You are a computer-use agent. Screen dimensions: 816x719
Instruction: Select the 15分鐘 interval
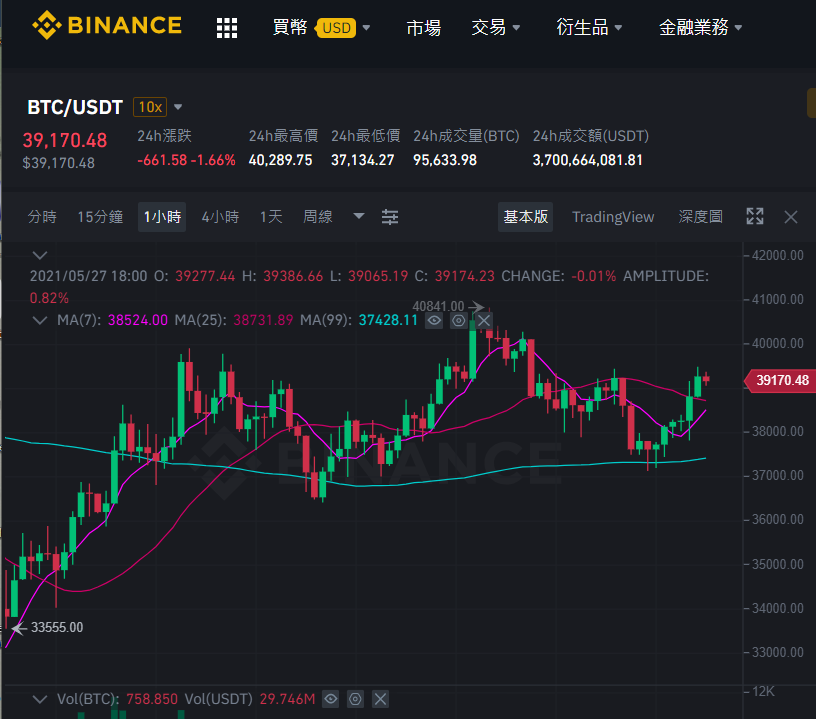tap(100, 217)
